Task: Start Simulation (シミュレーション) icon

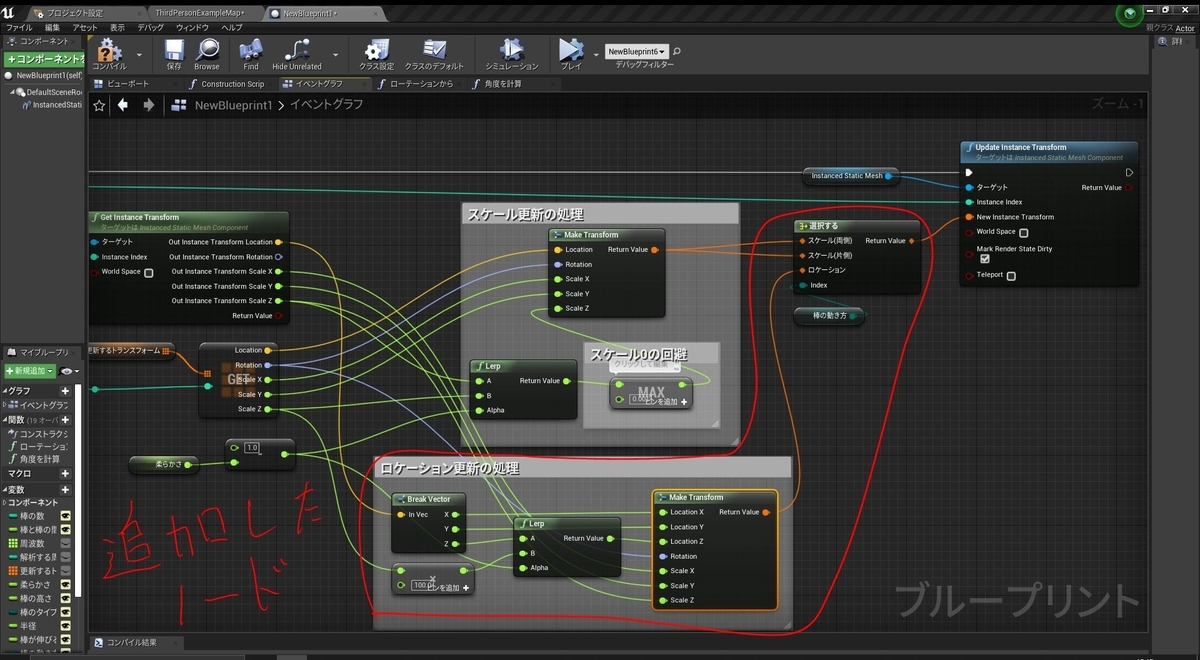Action: (x=512, y=49)
